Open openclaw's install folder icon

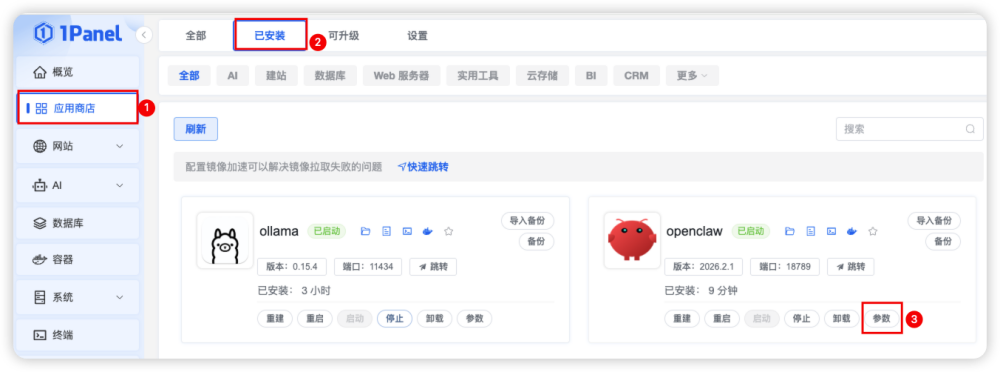(x=790, y=232)
